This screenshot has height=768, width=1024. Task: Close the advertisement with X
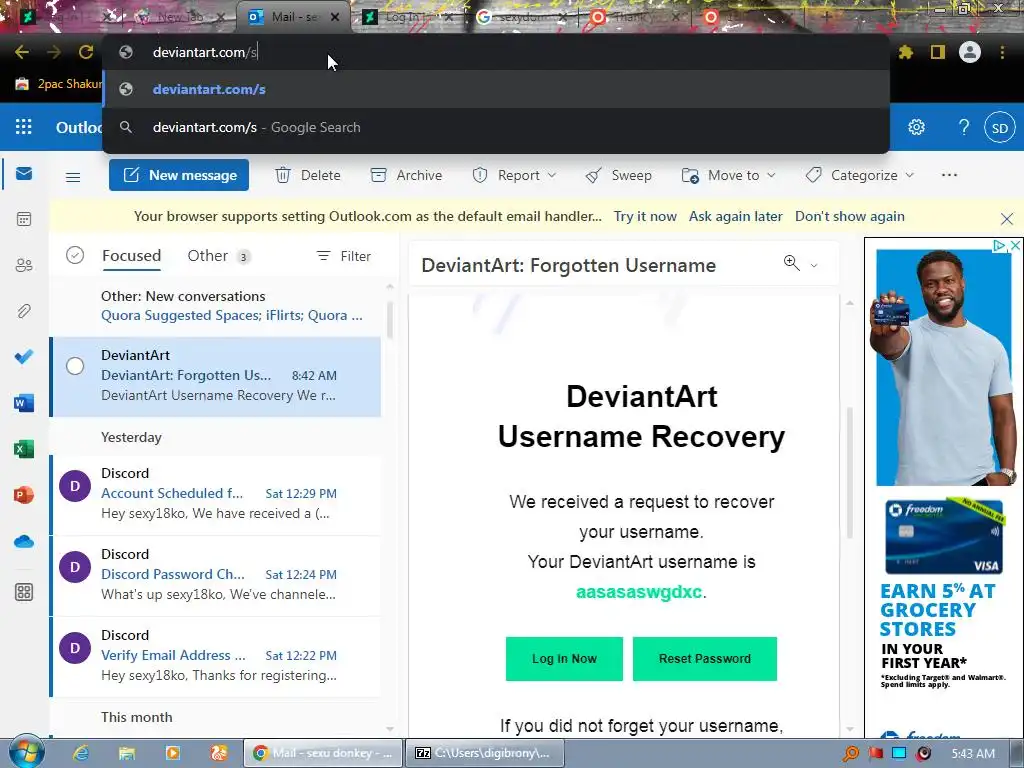point(1016,246)
